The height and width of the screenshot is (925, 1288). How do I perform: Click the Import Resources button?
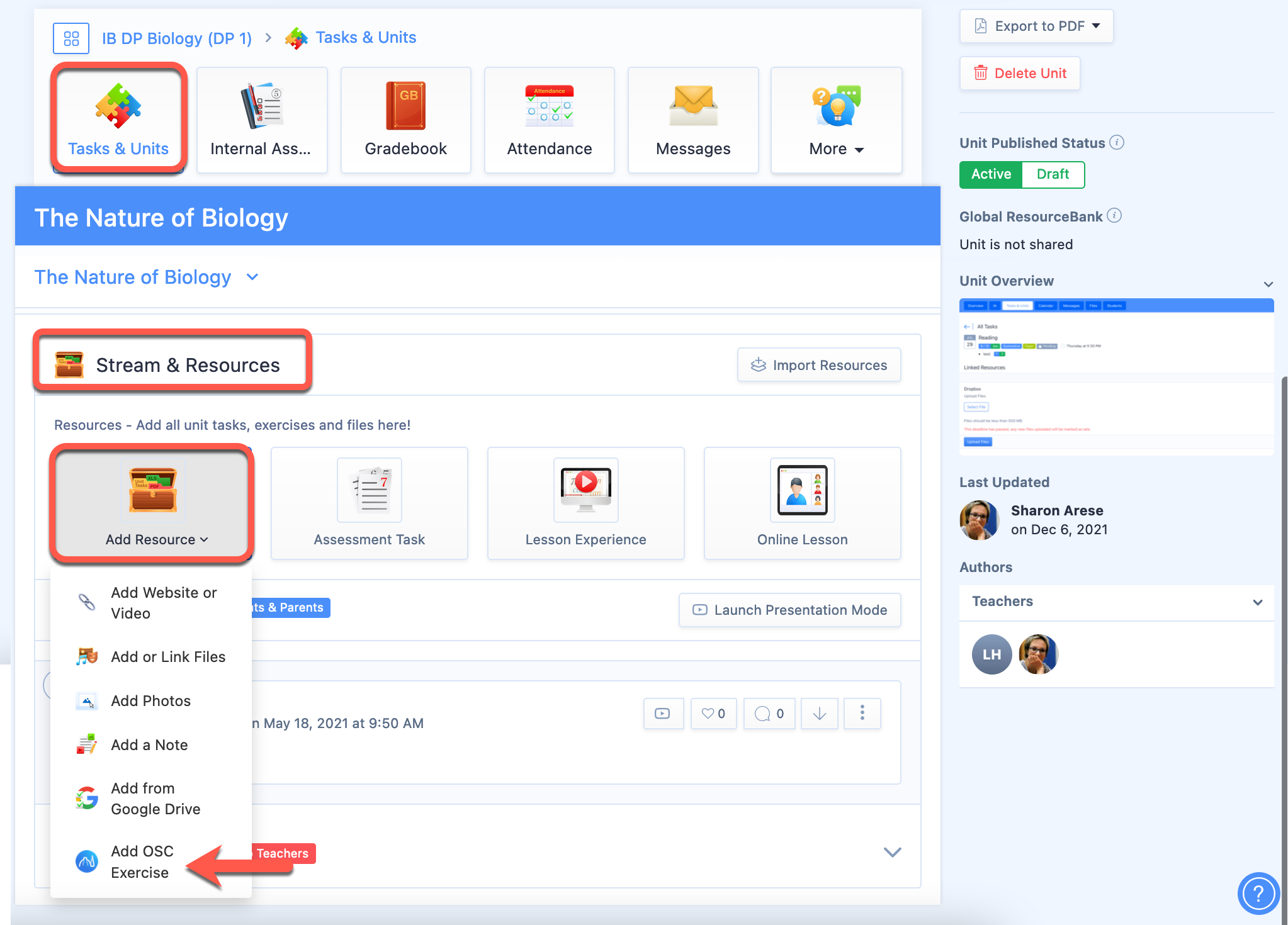(x=819, y=364)
